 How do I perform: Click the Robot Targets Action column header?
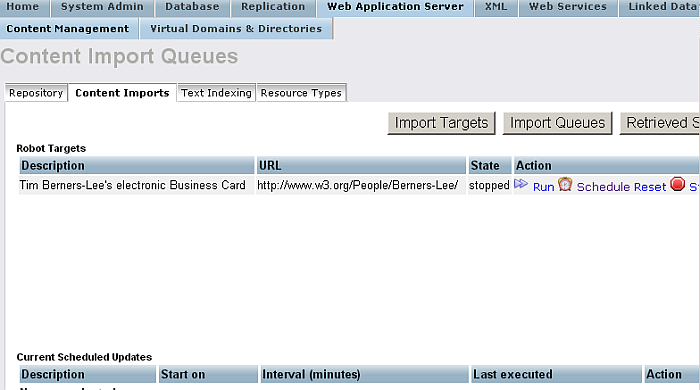point(607,166)
